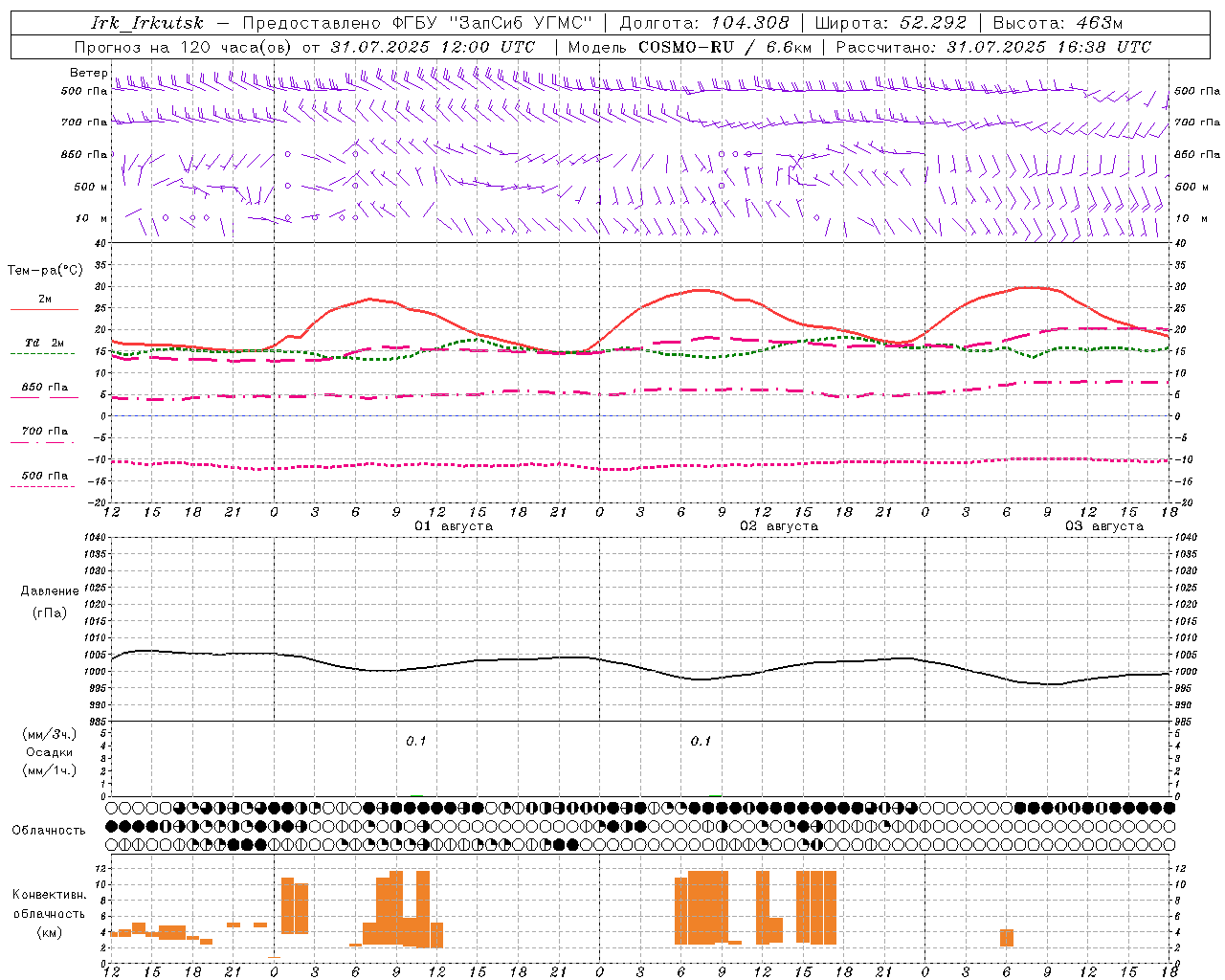
Task: Click the 10 м wind level label on left
Action: (x=92, y=218)
